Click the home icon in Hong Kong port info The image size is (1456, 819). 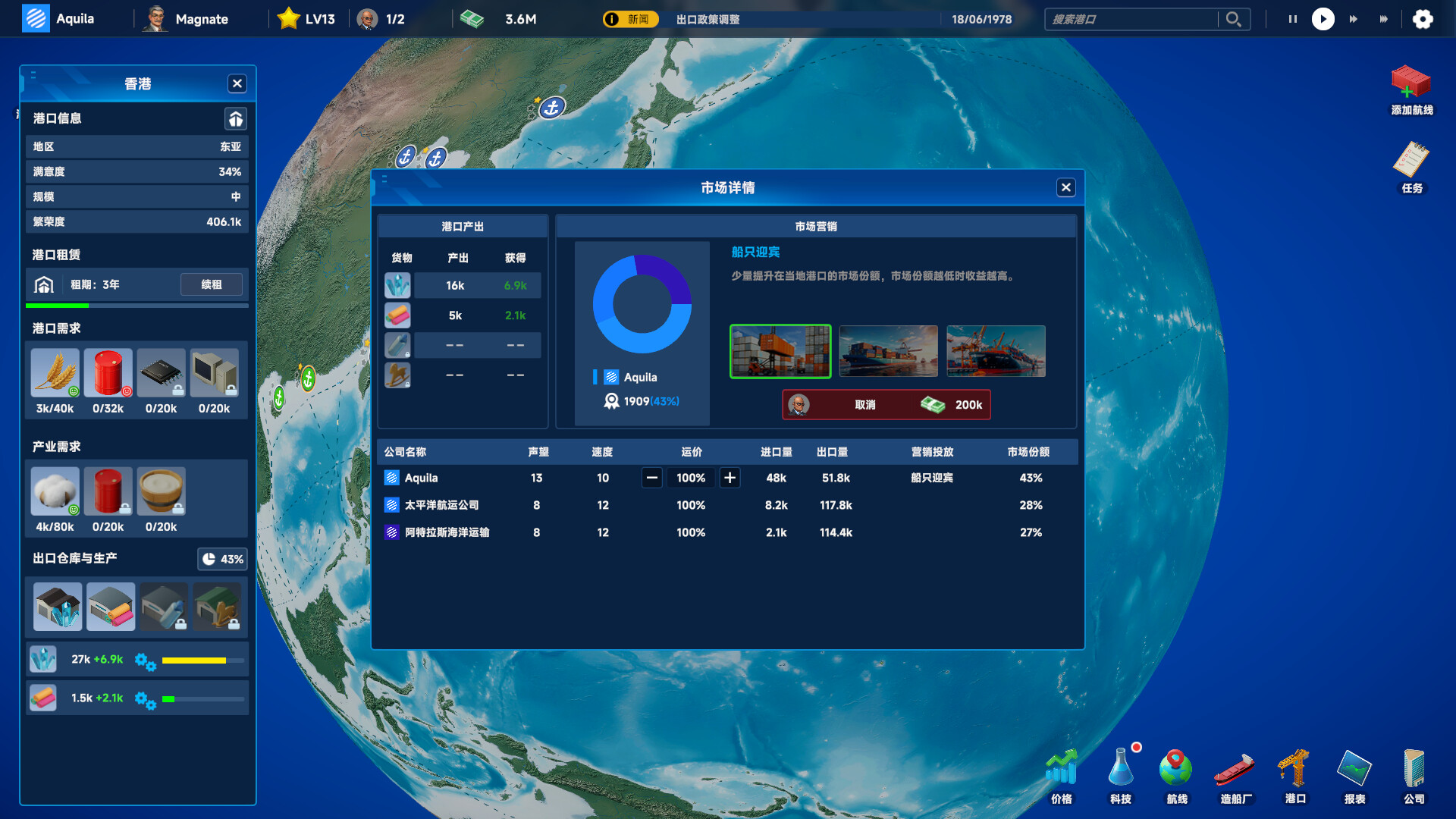tap(236, 118)
